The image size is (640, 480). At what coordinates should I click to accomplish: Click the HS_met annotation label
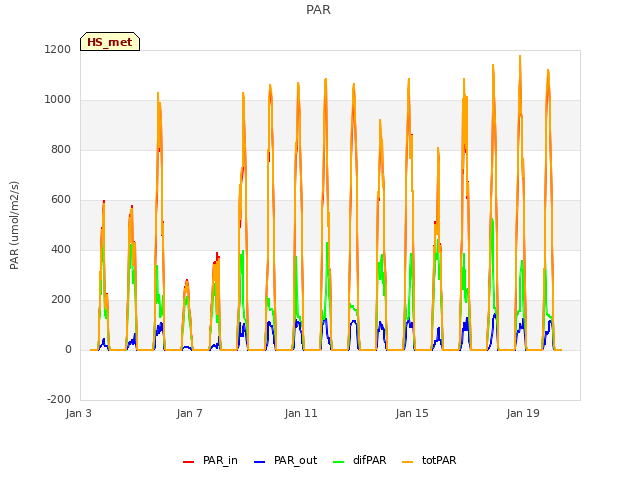[x=110, y=42]
